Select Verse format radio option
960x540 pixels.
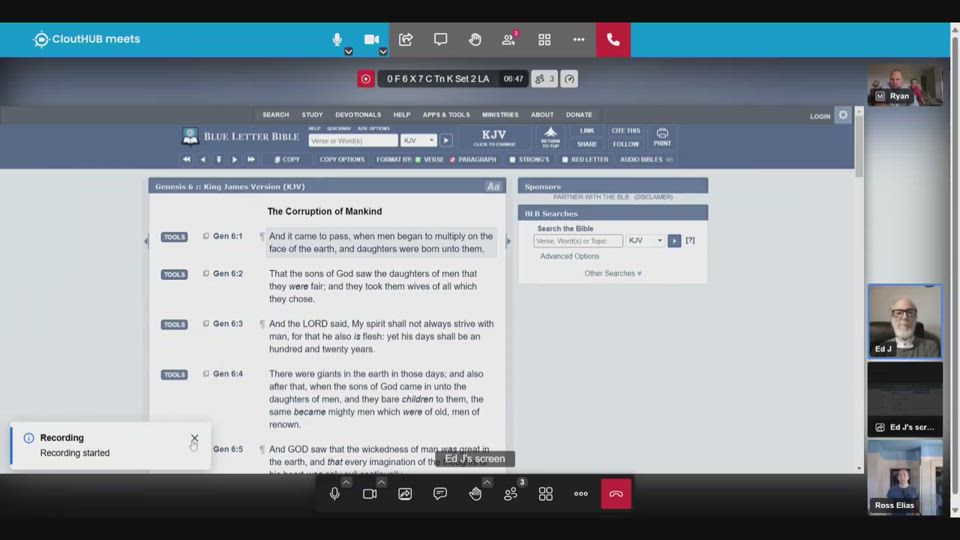419,159
